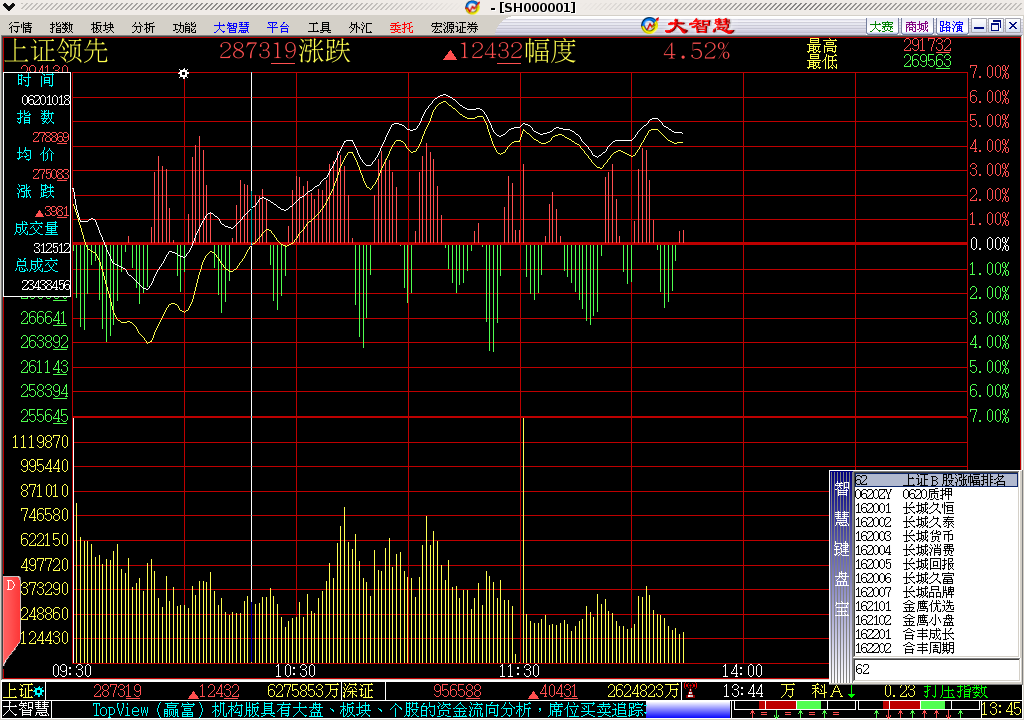Click the 10:30 time axis label
1024x720 pixels.
[x=295, y=671]
